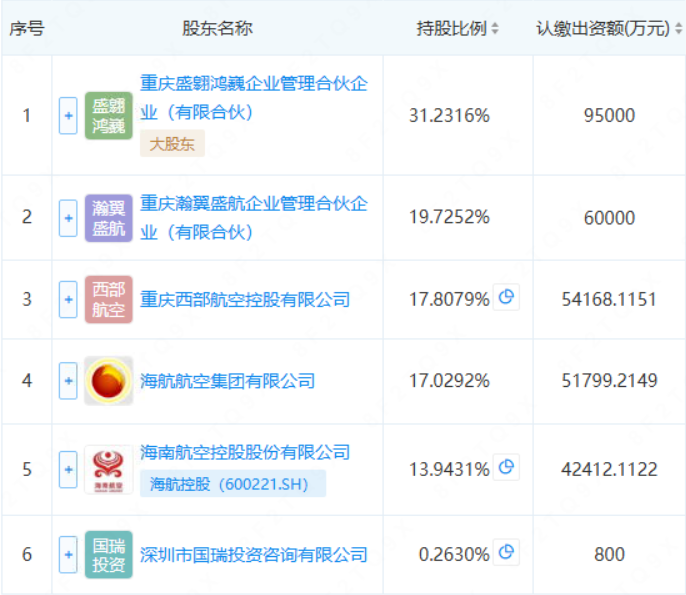Click the 国瑞投资 teal logo icon
The width and height of the screenshot is (686, 595).
point(108,554)
